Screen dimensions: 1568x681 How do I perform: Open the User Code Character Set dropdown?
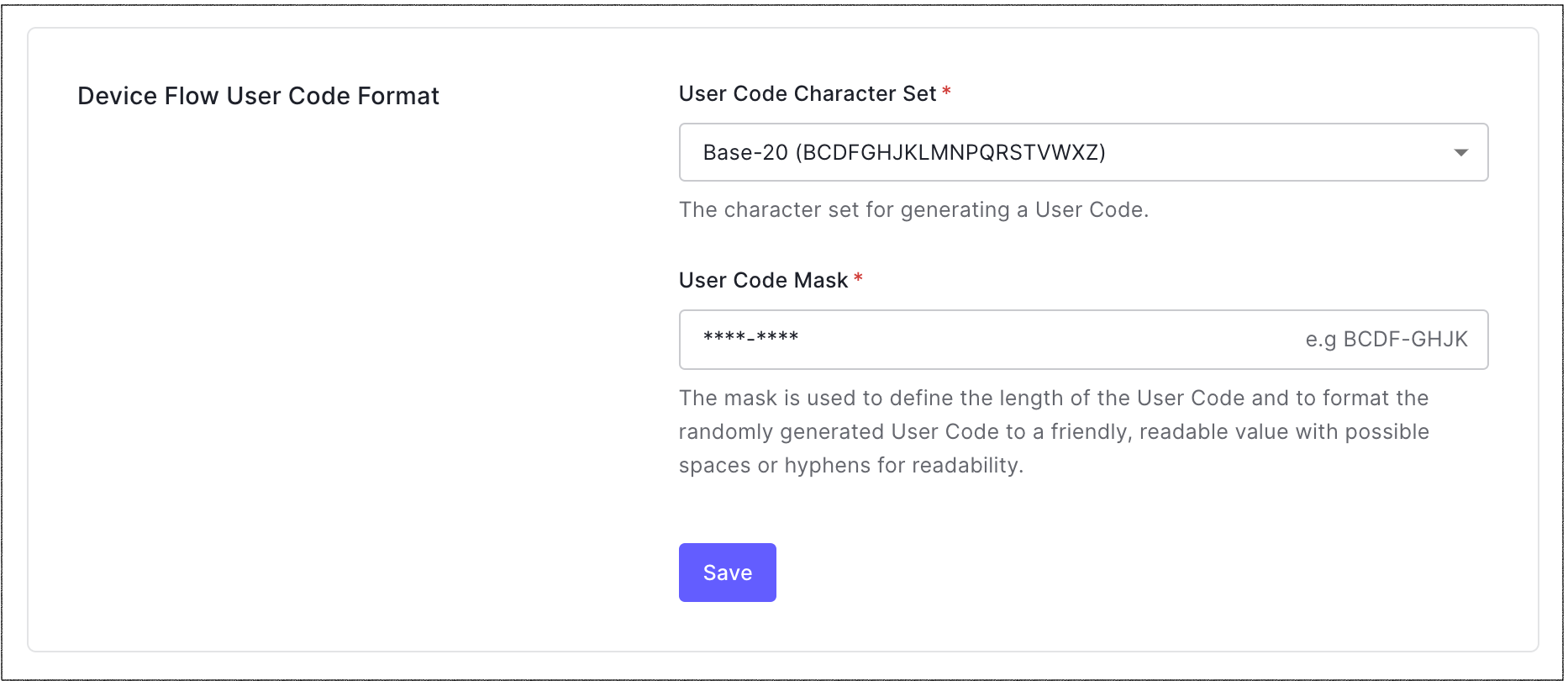pos(1082,152)
